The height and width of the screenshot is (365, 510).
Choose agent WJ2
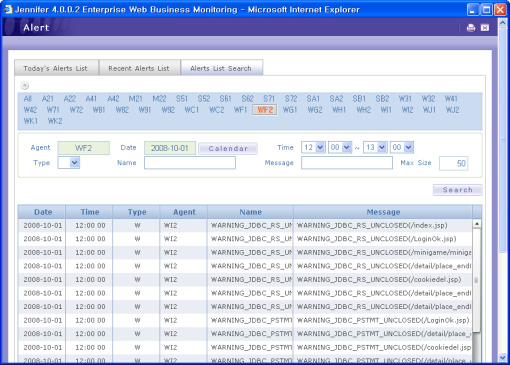453,110
